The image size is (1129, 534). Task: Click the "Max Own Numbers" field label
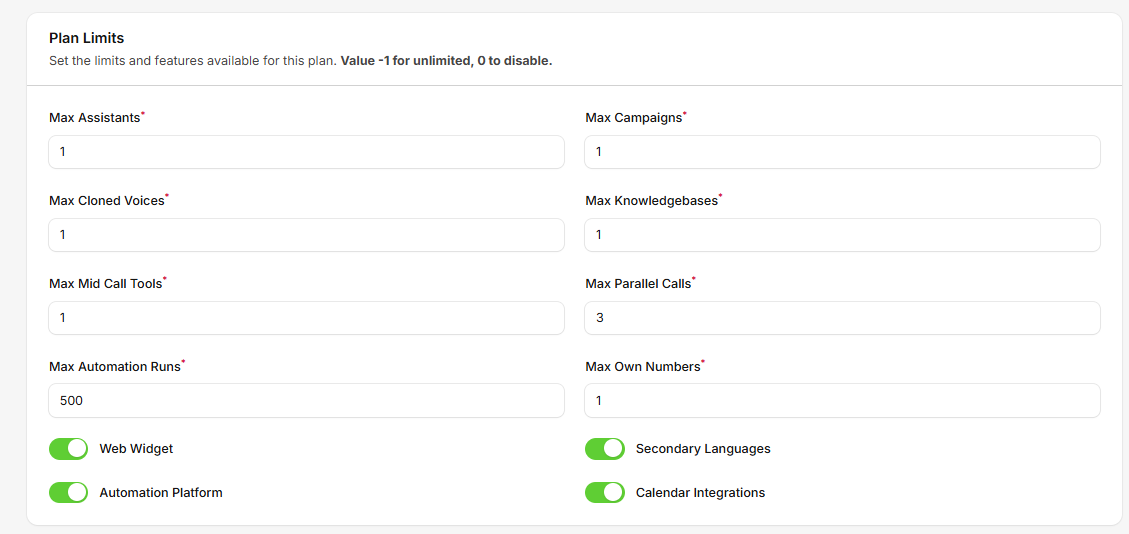(642, 367)
